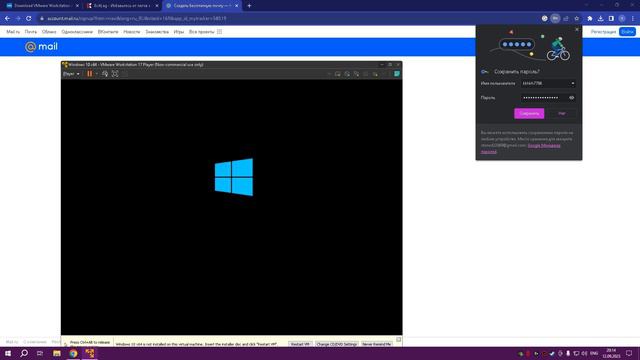The image size is (640, 360).
Task: Open the extensions puzzle icon
Action: coord(590,18)
